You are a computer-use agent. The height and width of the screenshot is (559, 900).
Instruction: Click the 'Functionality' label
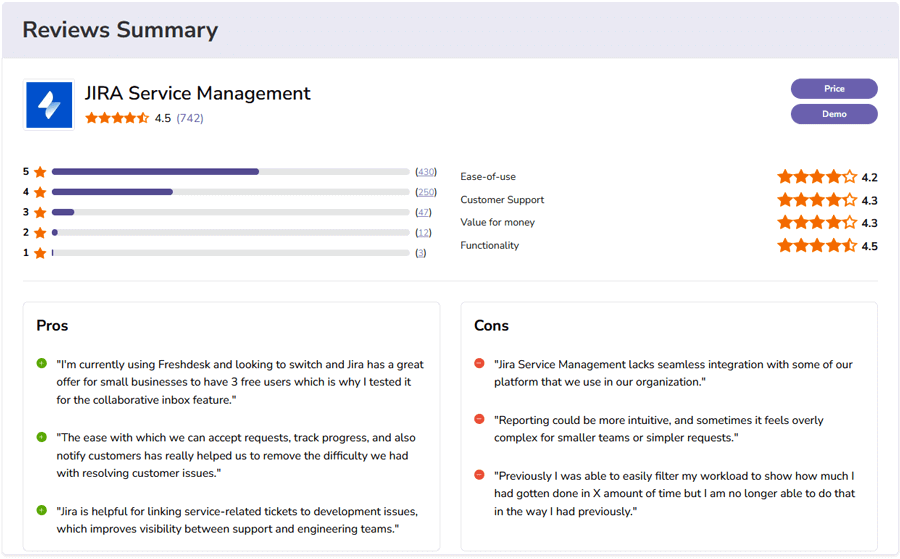click(490, 245)
